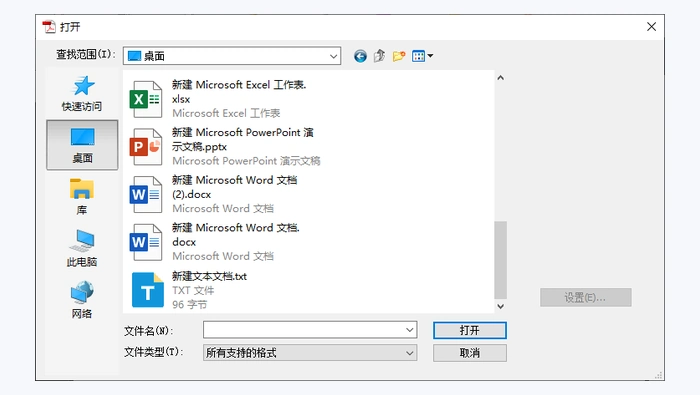Click the 取消 button
This screenshot has height=395, width=700.
[470, 353]
